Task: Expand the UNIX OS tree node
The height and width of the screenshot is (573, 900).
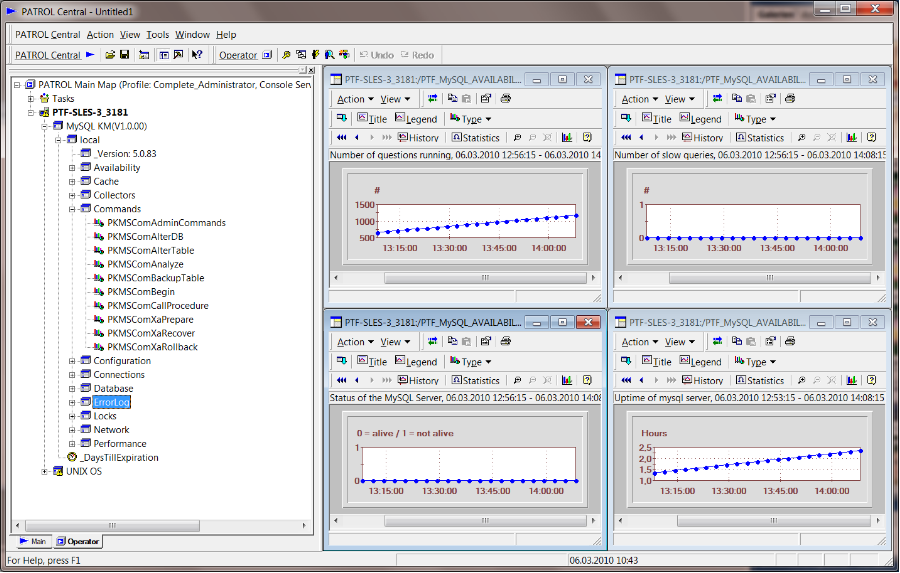Action: pos(44,471)
